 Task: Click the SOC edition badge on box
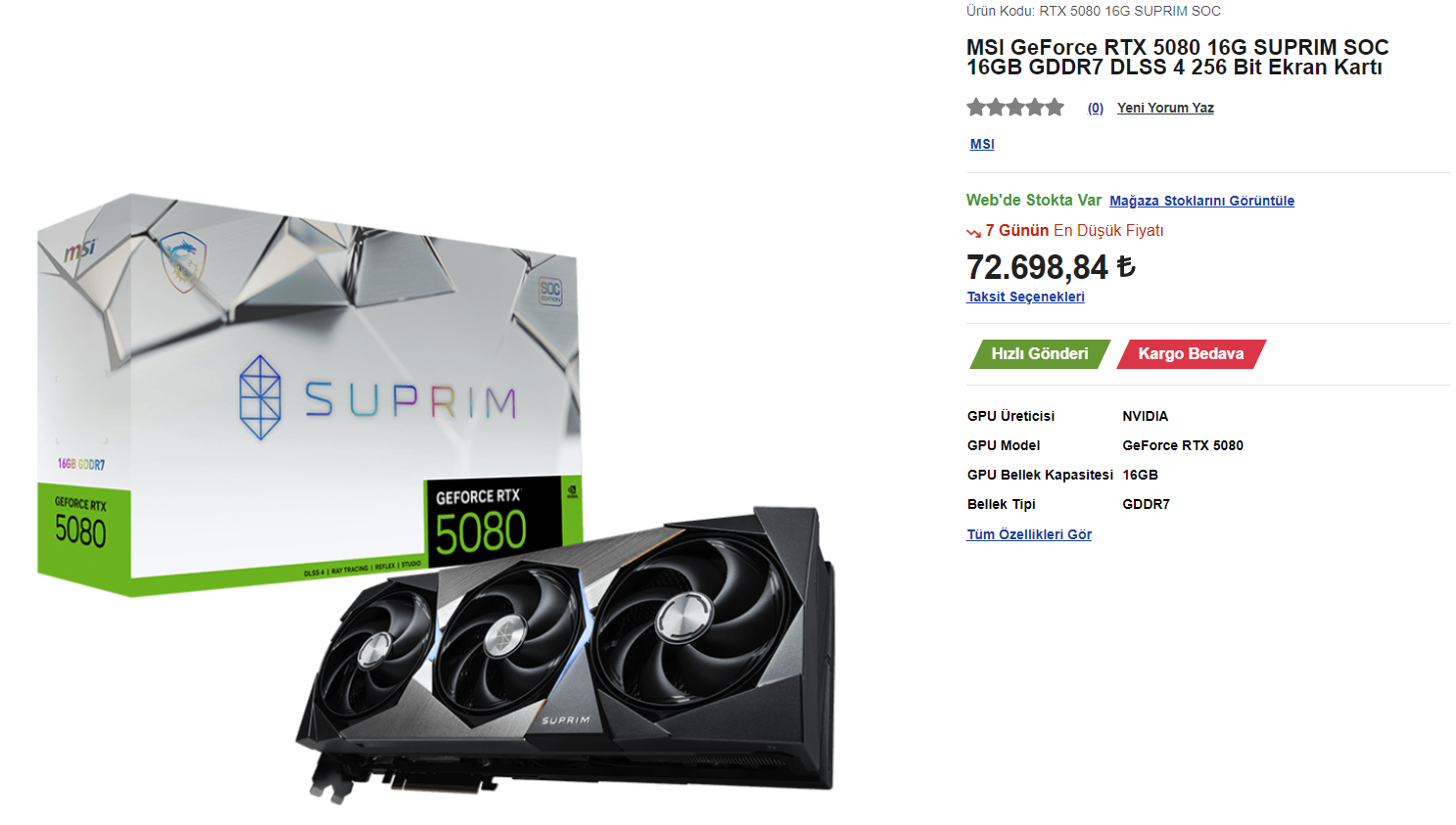coord(550,291)
